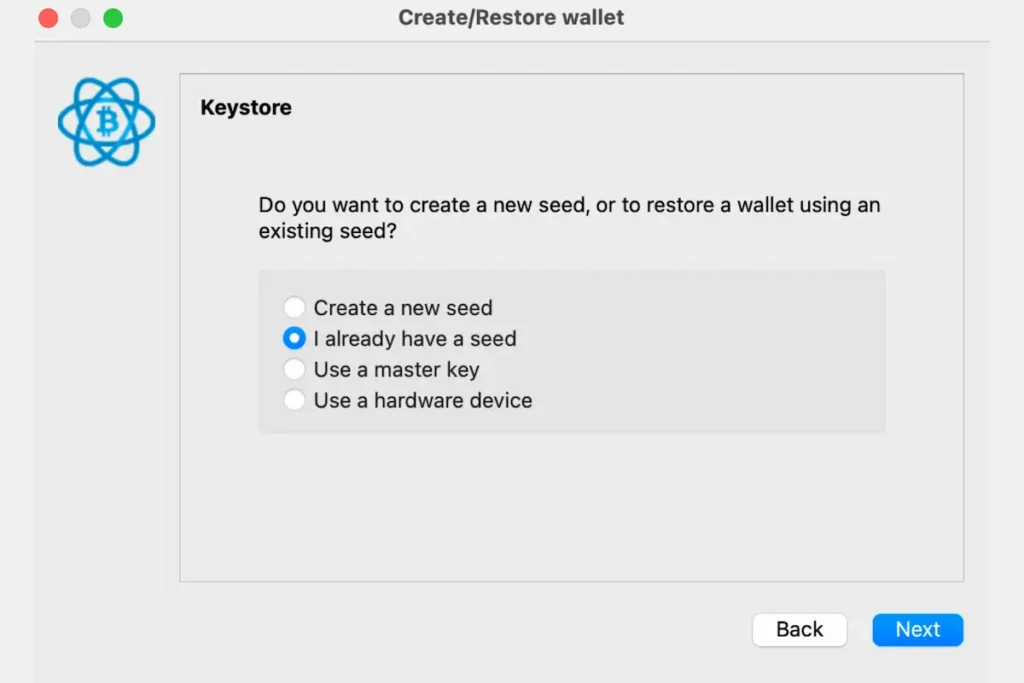1024x683 pixels.
Task: Click the green maximize window button
Action: pyautogui.click(x=113, y=18)
